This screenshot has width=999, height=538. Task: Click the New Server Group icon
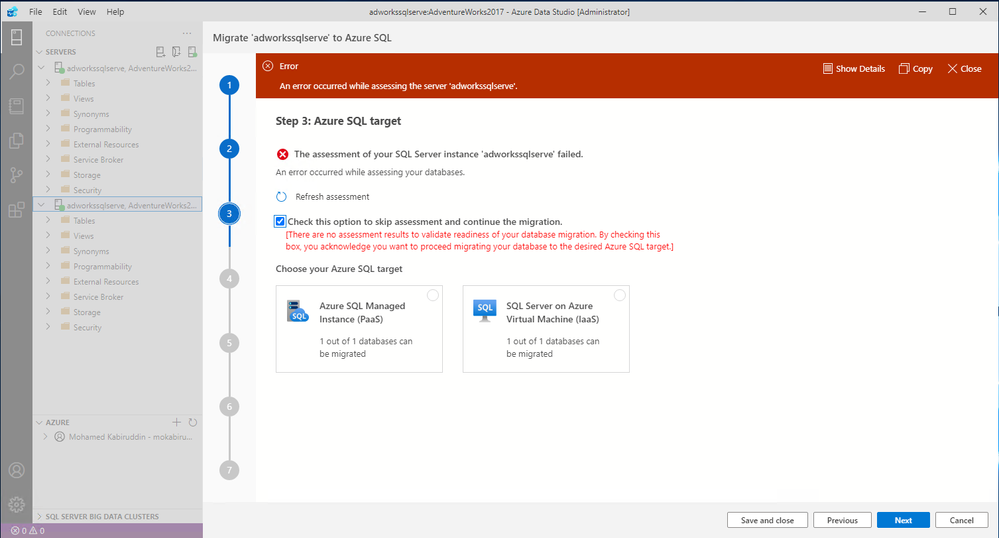click(x=176, y=52)
